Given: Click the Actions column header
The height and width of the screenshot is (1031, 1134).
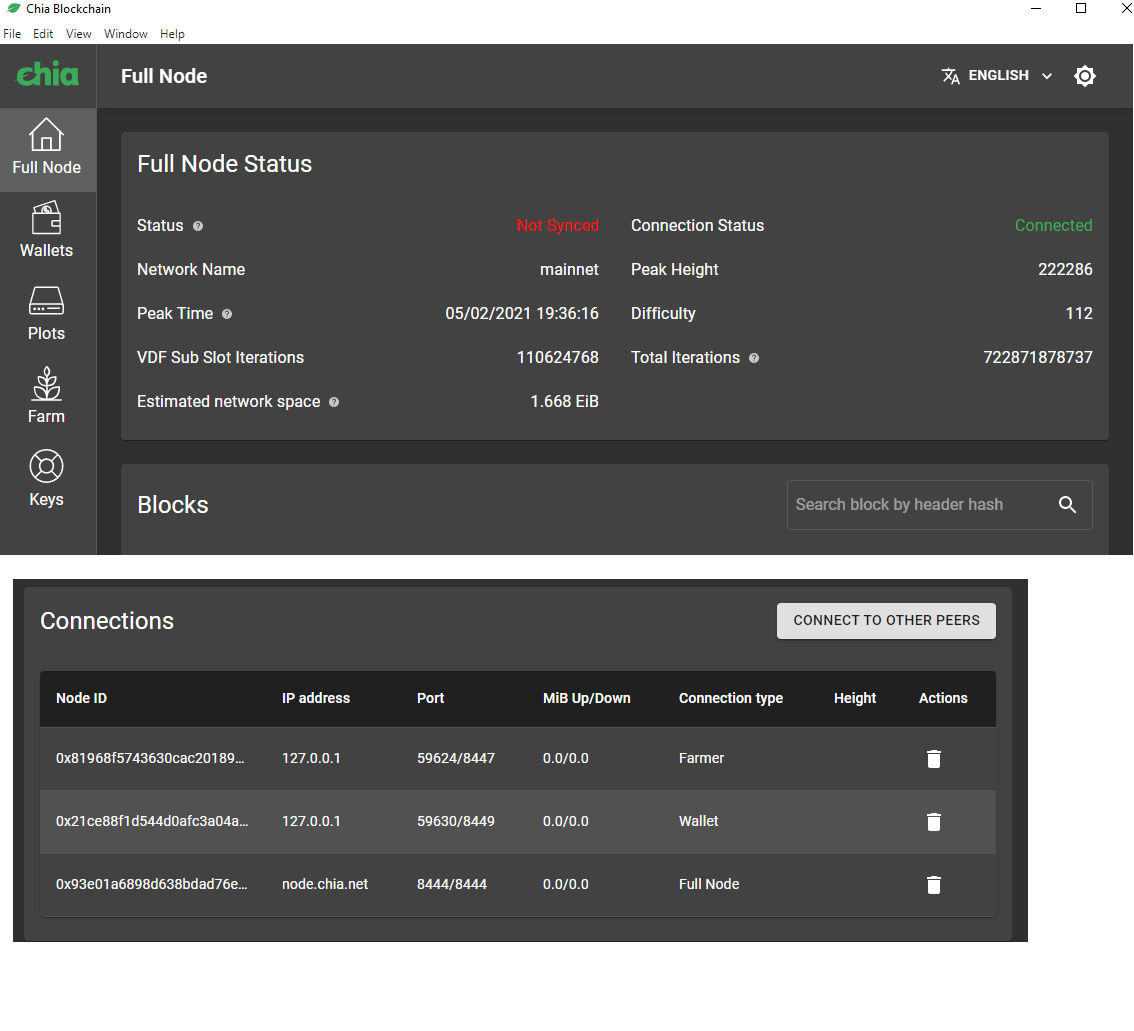Looking at the screenshot, I should click(942, 698).
